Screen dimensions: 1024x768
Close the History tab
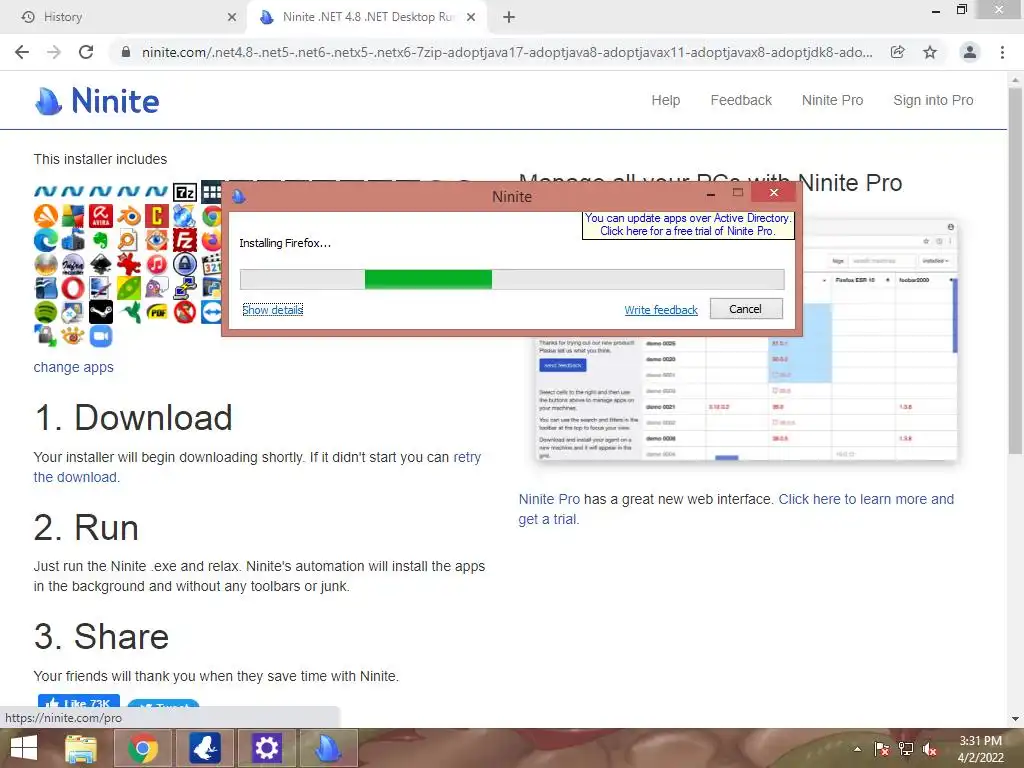point(232,17)
